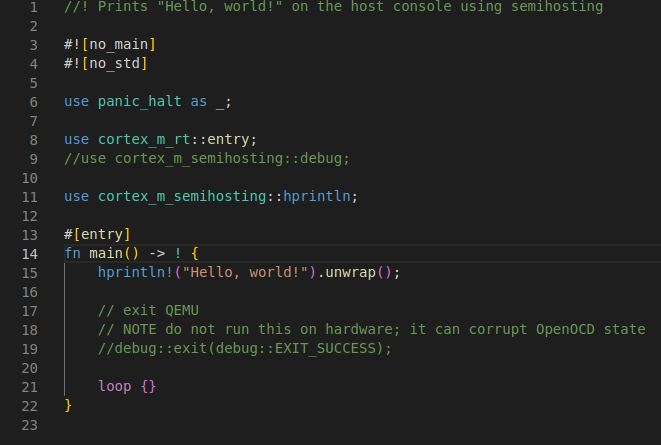The image size is (661, 445).
Task: Click the "as" keyword on line 6
Action: point(199,102)
